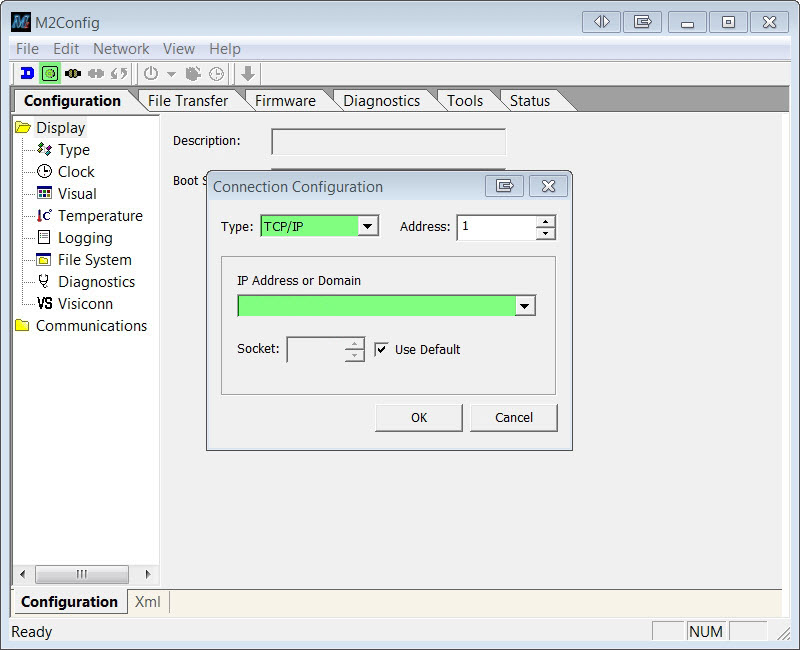Increase the Address value with up arrow
The width and height of the screenshot is (800, 650).
(x=545, y=222)
